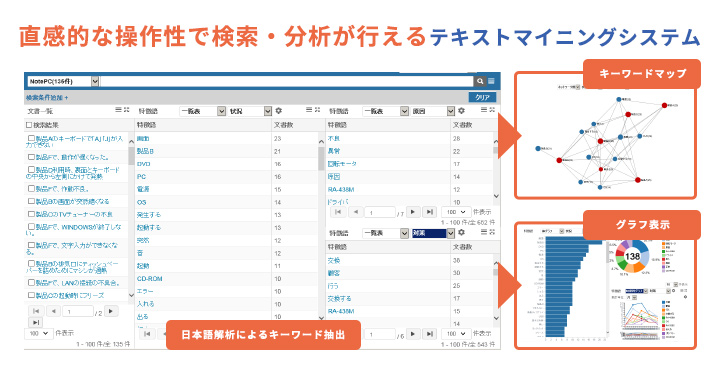Image resolution: width=720 pixels, height=375 pixels.
Task: Click the list-view icon in the 文書一覧 panel header
Action: 118,110
